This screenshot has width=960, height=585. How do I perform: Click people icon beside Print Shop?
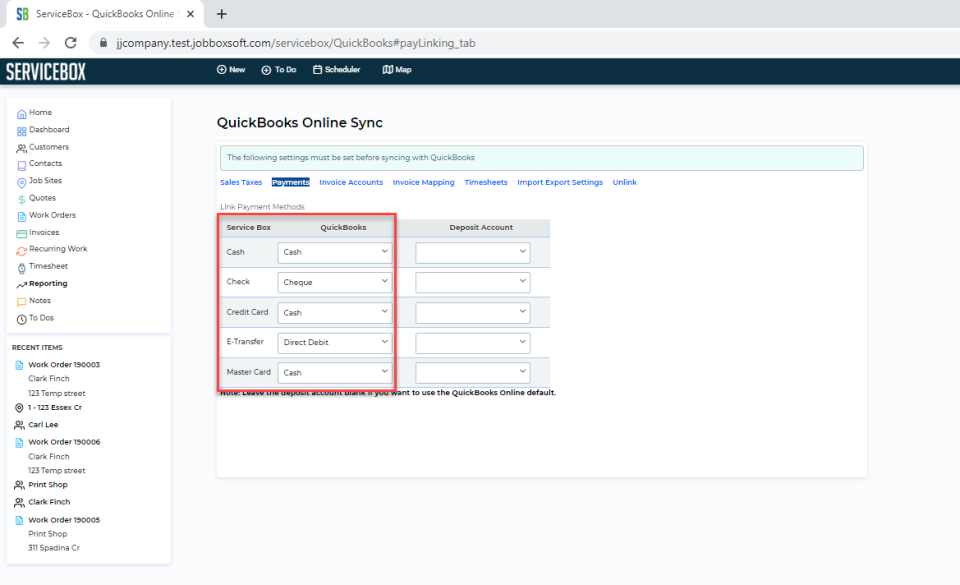tap(19, 485)
